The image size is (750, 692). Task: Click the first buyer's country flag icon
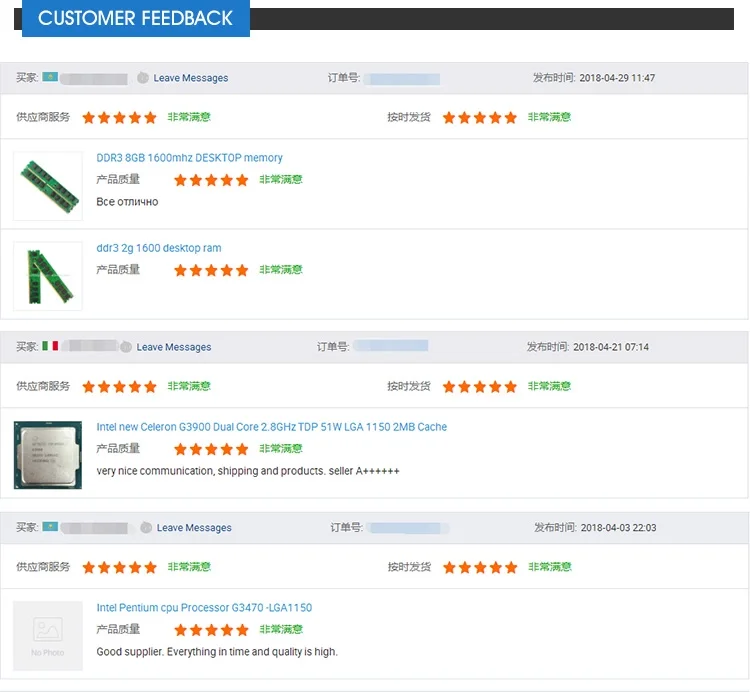click(50, 77)
